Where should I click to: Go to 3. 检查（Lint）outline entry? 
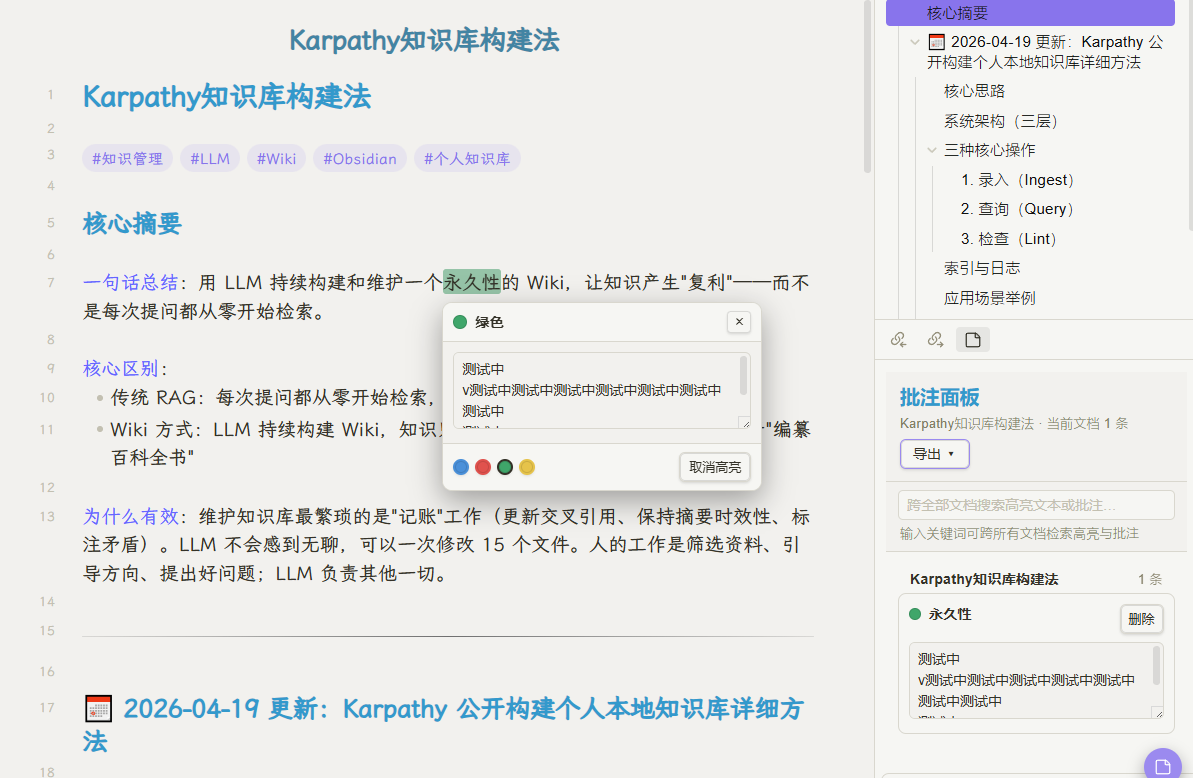point(1010,239)
